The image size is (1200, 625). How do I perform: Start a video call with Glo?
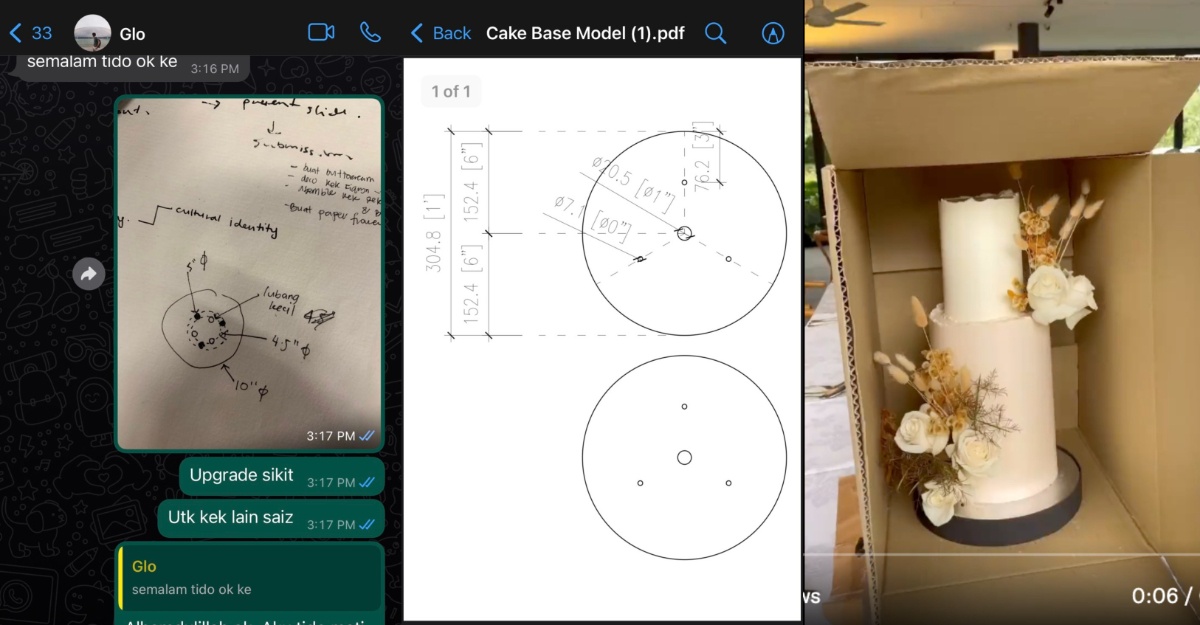pos(321,32)
